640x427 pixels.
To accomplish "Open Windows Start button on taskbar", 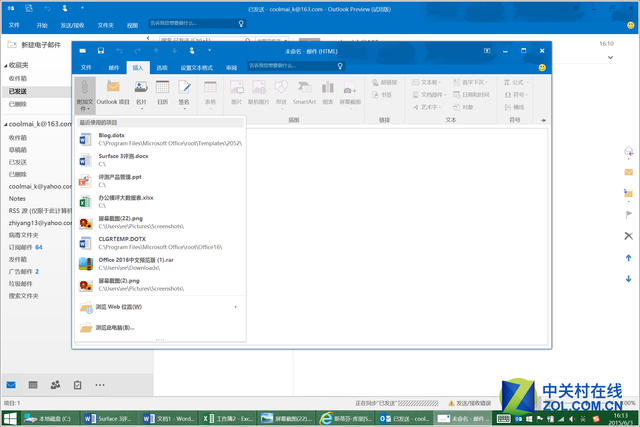I will coord(10,418).
